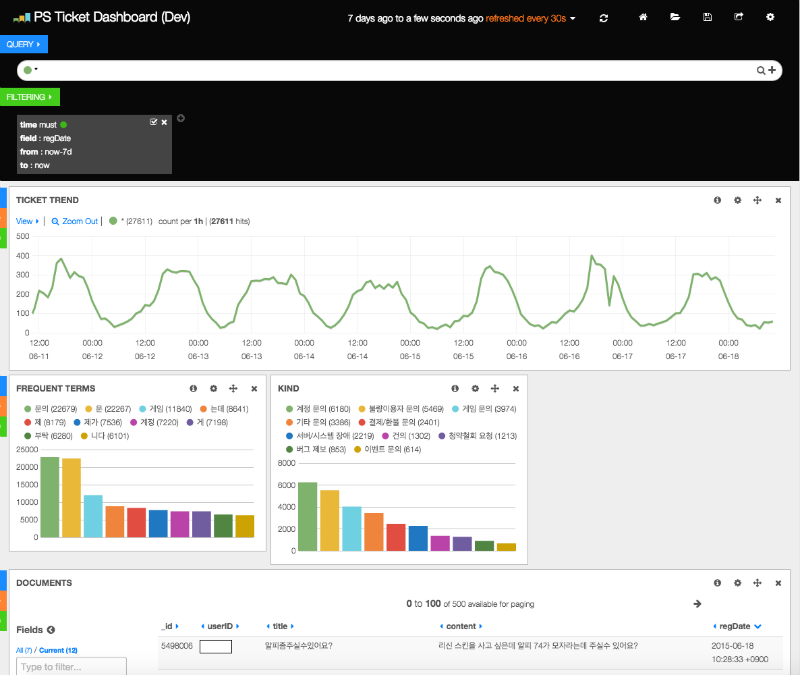Toggle the green query color dot
This screenshot has height=675, width=800.
tap(28, 70)
